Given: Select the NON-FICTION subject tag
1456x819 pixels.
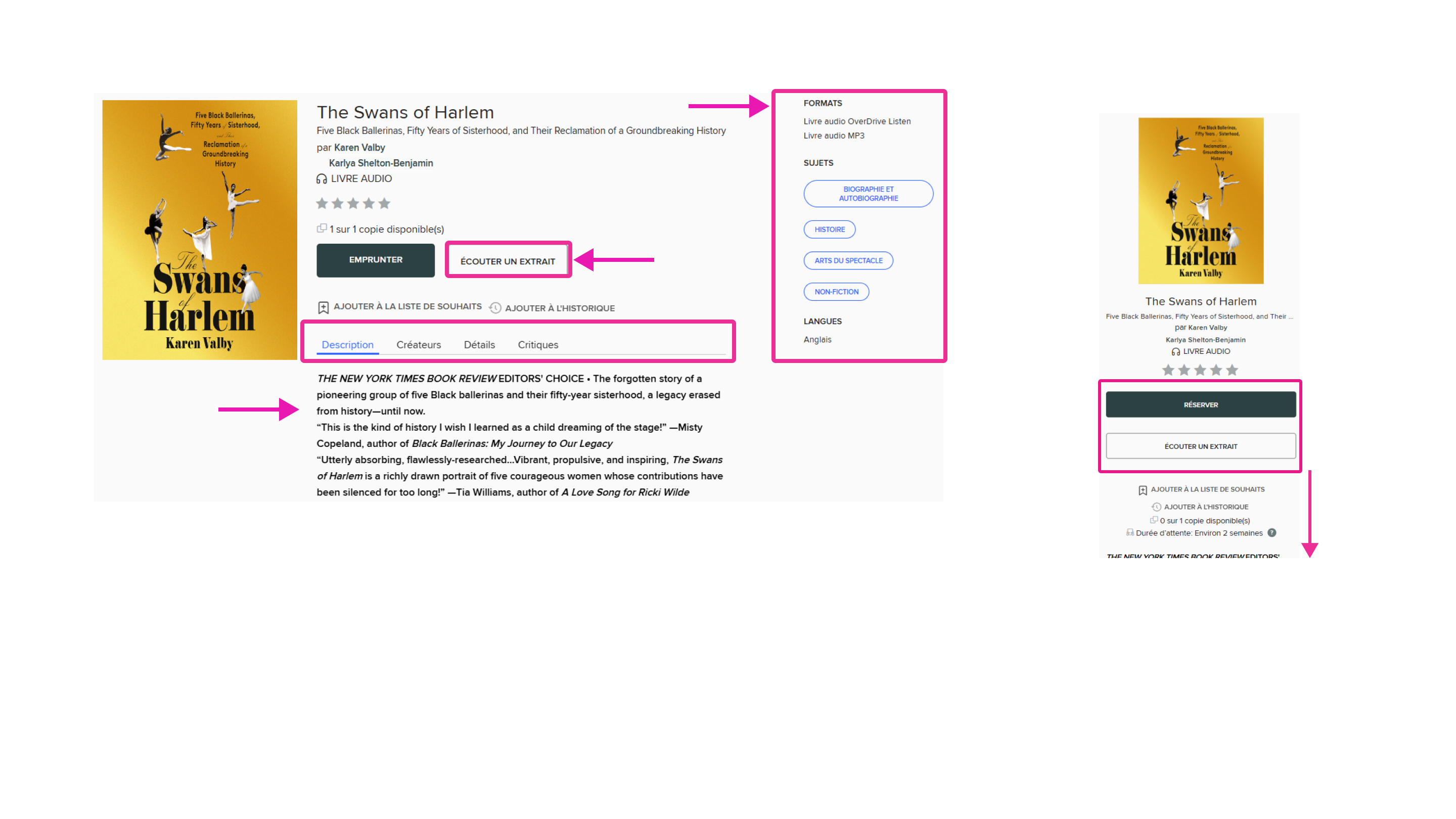Looking at the screenshot, I should [x=836, y=292].
